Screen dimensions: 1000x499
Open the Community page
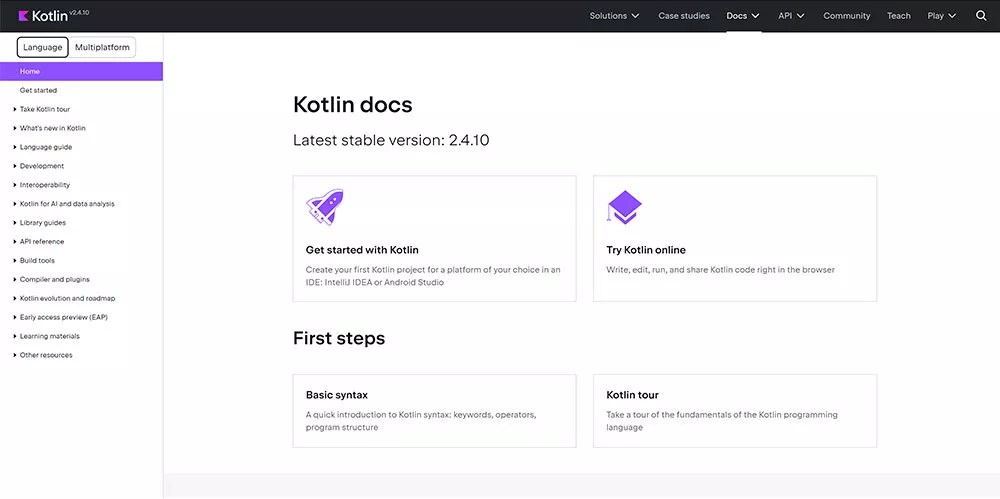[846, 16]
